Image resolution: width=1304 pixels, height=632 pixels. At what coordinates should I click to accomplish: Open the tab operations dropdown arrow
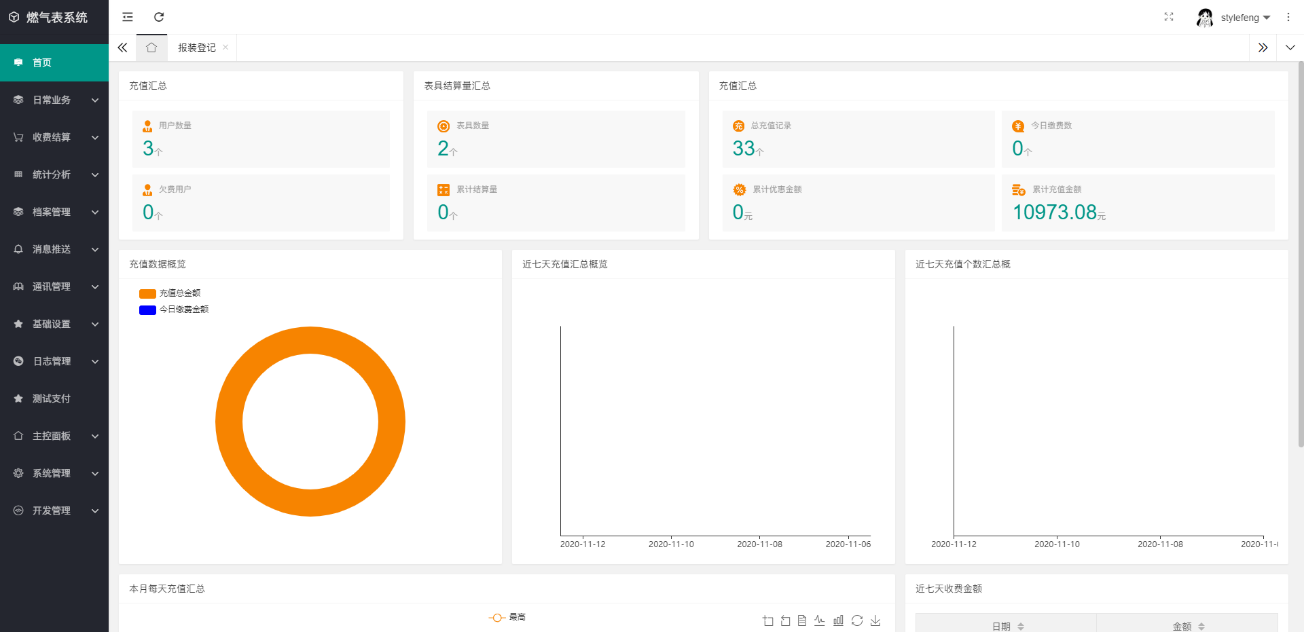pos(1290,47)
